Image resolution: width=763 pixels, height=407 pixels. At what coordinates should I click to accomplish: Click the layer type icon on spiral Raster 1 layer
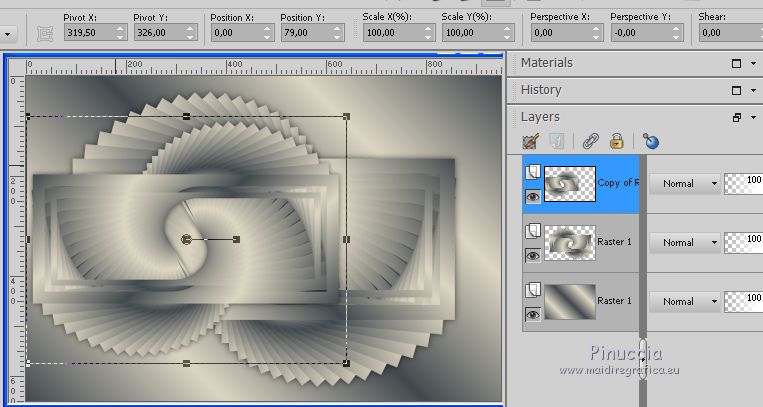533,231
